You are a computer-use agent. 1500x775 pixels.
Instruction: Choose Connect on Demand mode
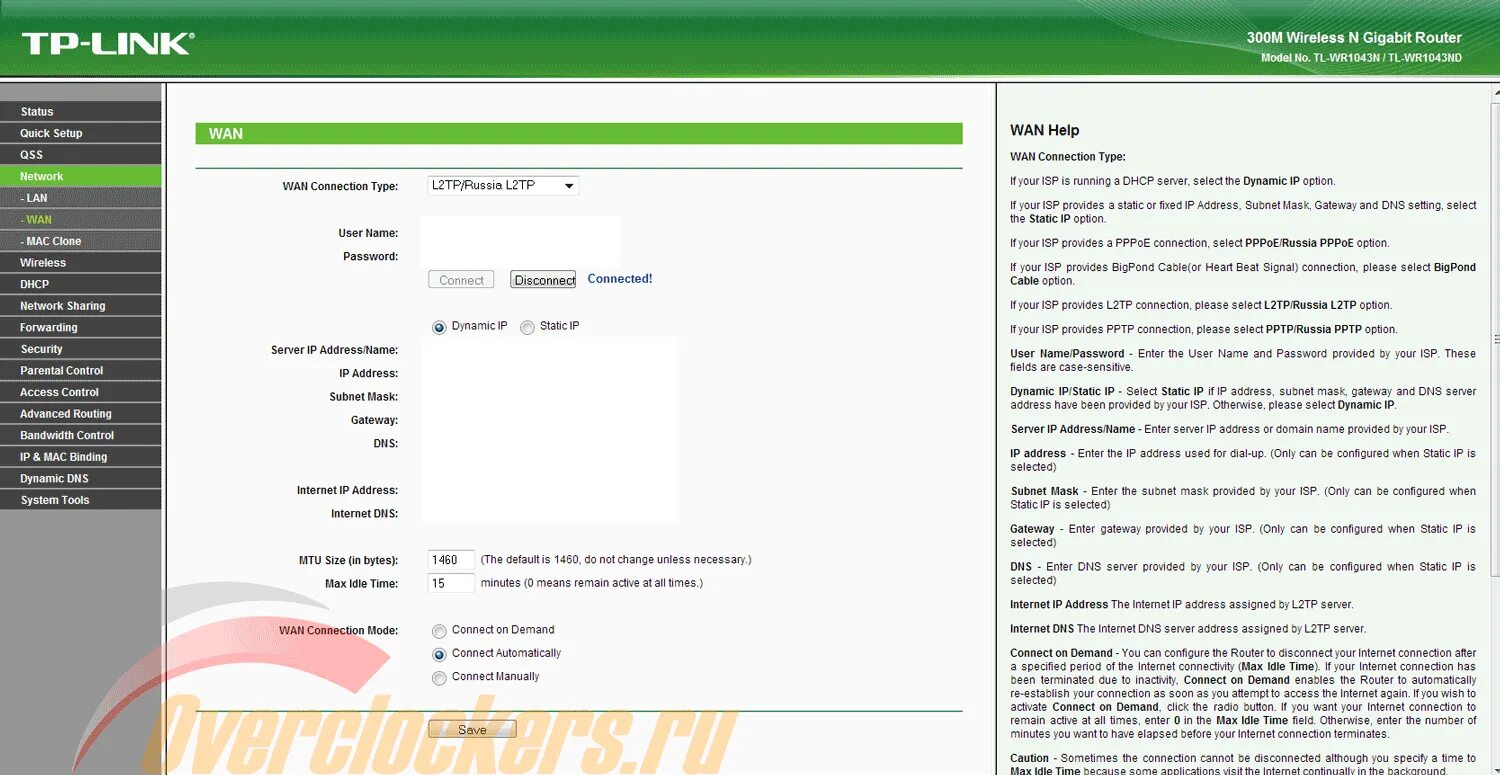pyautogui.click(x=439, y=631)
